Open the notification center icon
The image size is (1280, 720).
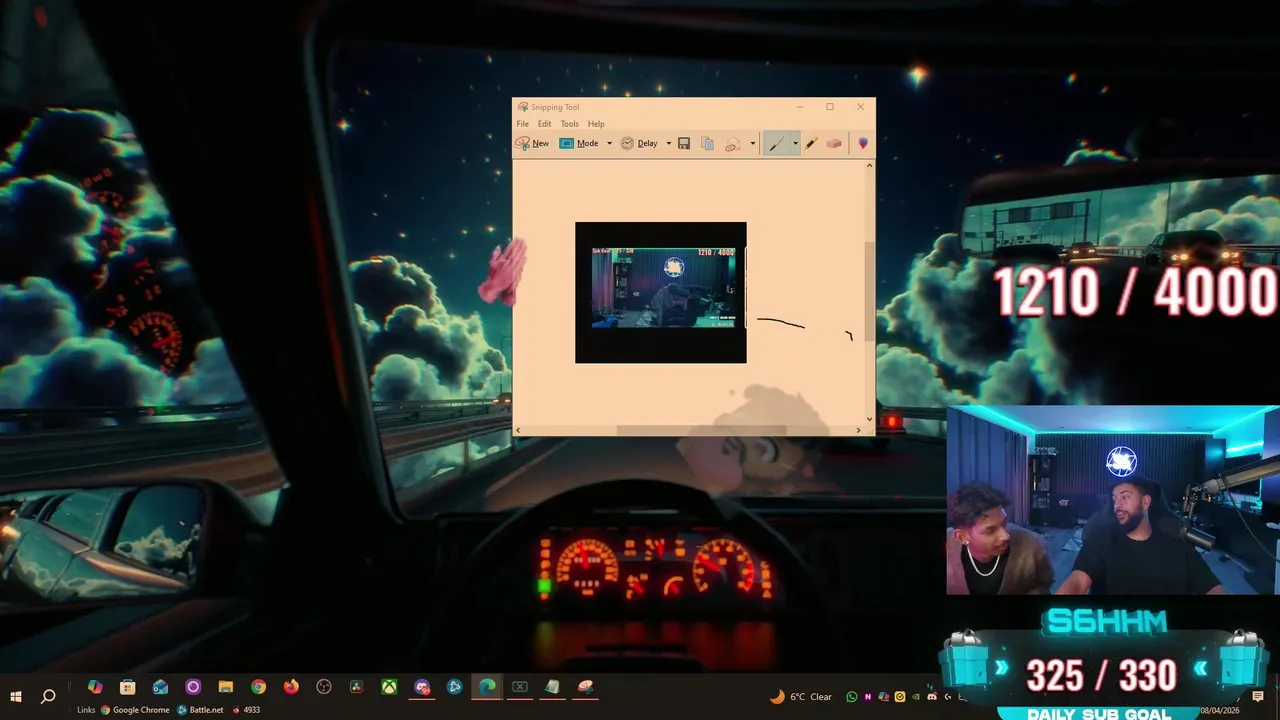pos(1259,697)
